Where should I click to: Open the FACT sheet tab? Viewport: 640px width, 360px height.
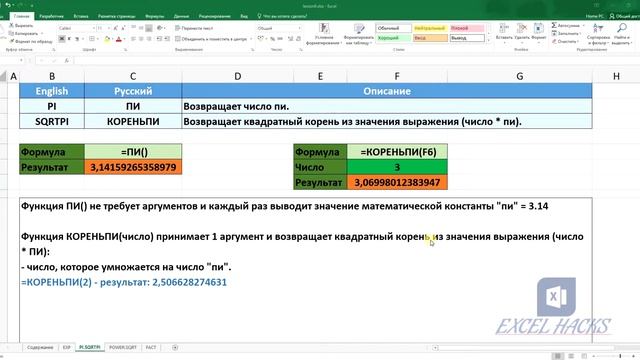click(151, 347)
